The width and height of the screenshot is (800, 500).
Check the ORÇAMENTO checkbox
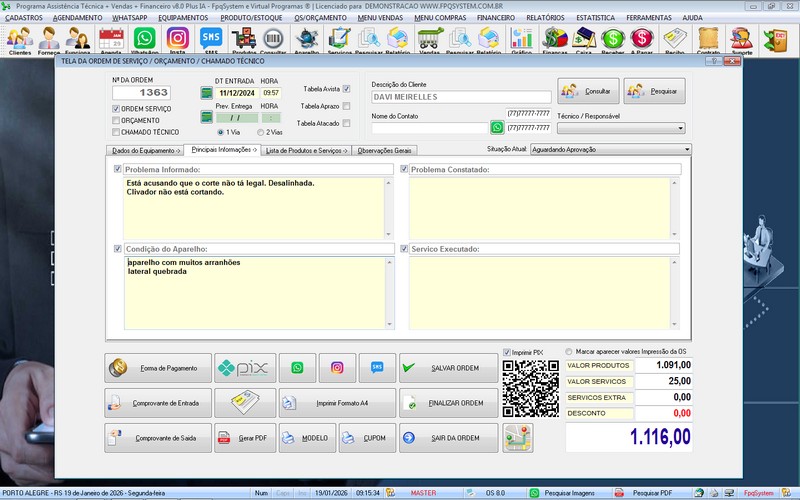pyautogui.click(x=116, y=120)
